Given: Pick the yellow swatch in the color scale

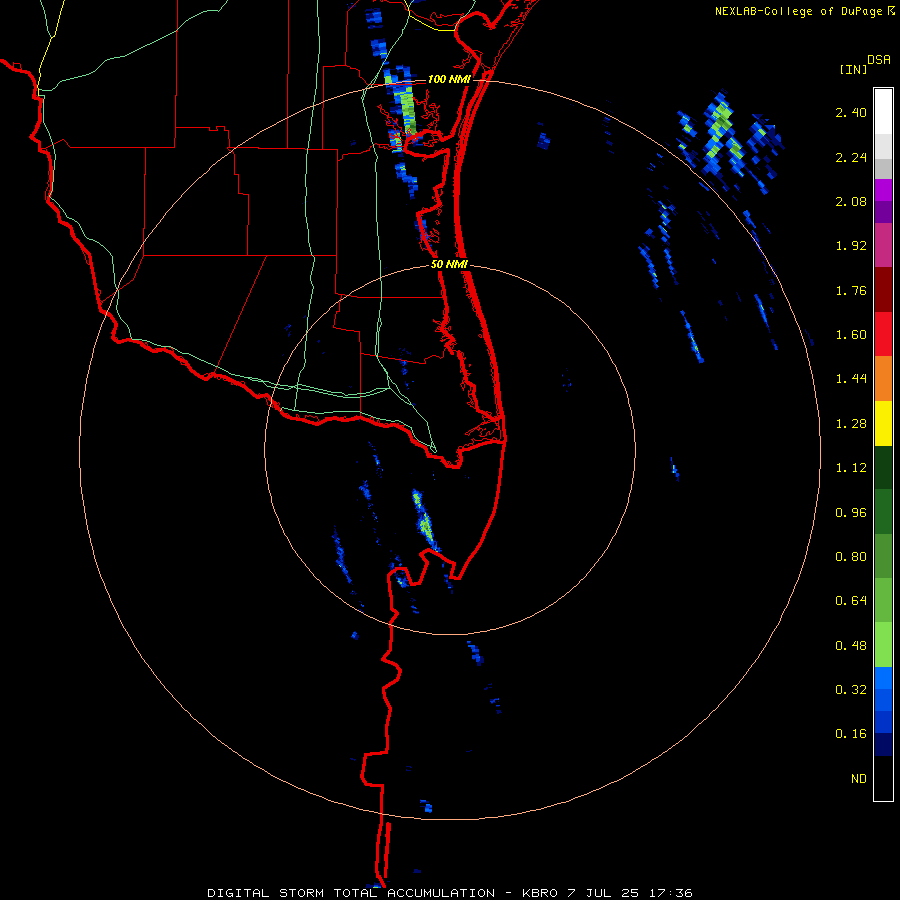Looking at the screenshot, I should [883, 424].
